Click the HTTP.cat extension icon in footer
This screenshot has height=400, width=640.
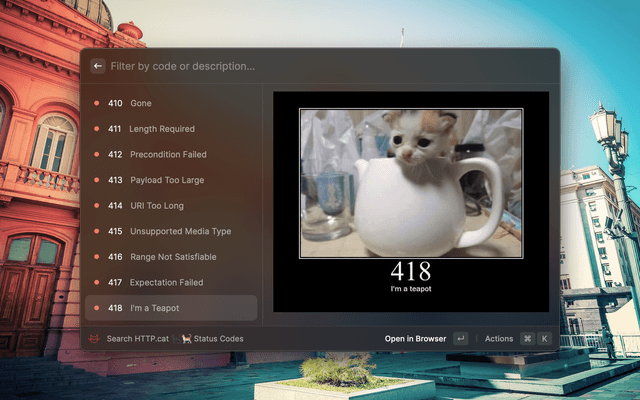(95, 339)
